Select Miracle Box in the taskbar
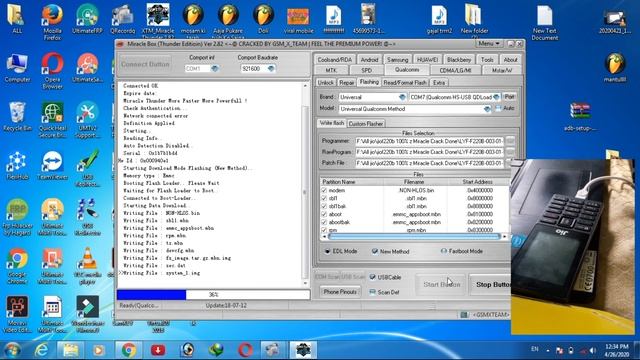The height and width of the screenshot is (360, 640). pos(303,350)
